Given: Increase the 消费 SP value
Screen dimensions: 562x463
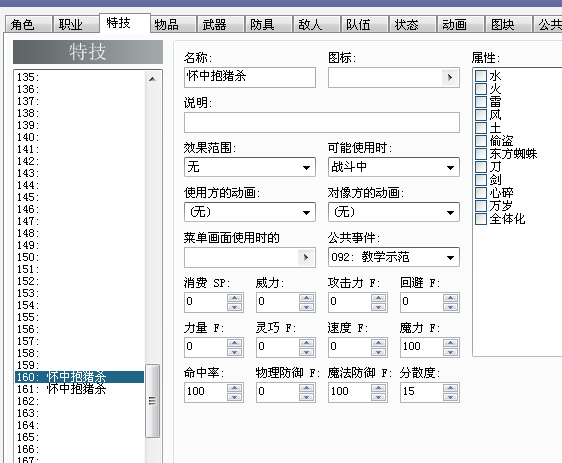Looking at the screenshot, I should [x=235, y=298].
